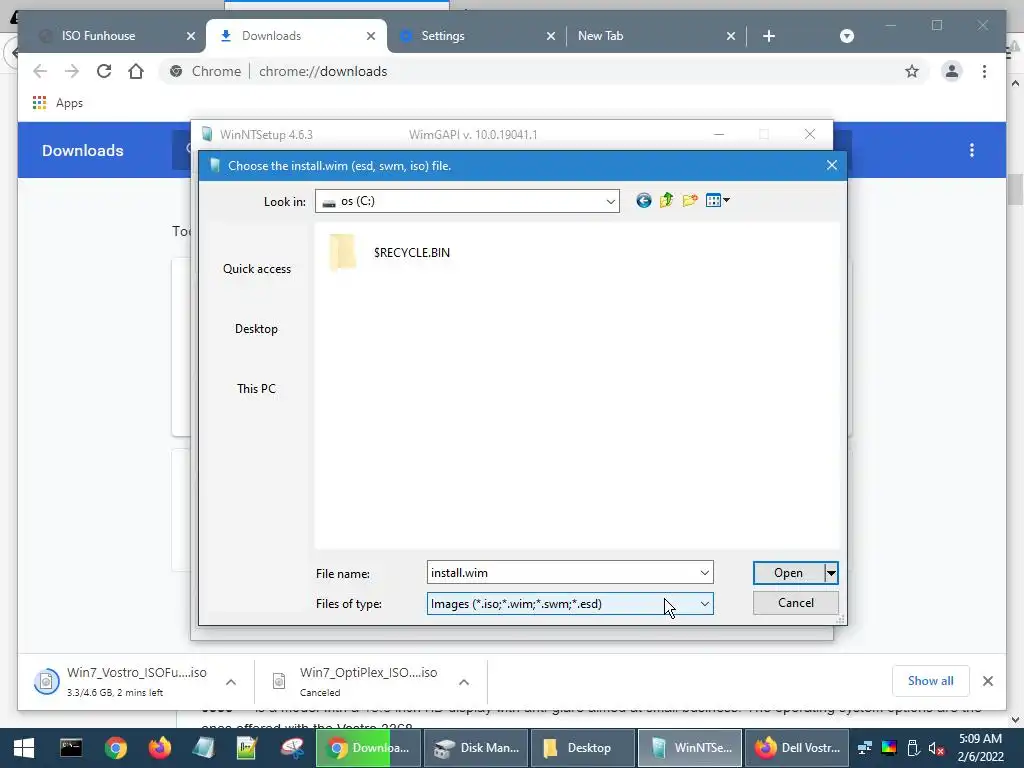Go to Chrome home page
1024x768 pixels.
click(x=136, y=71)
